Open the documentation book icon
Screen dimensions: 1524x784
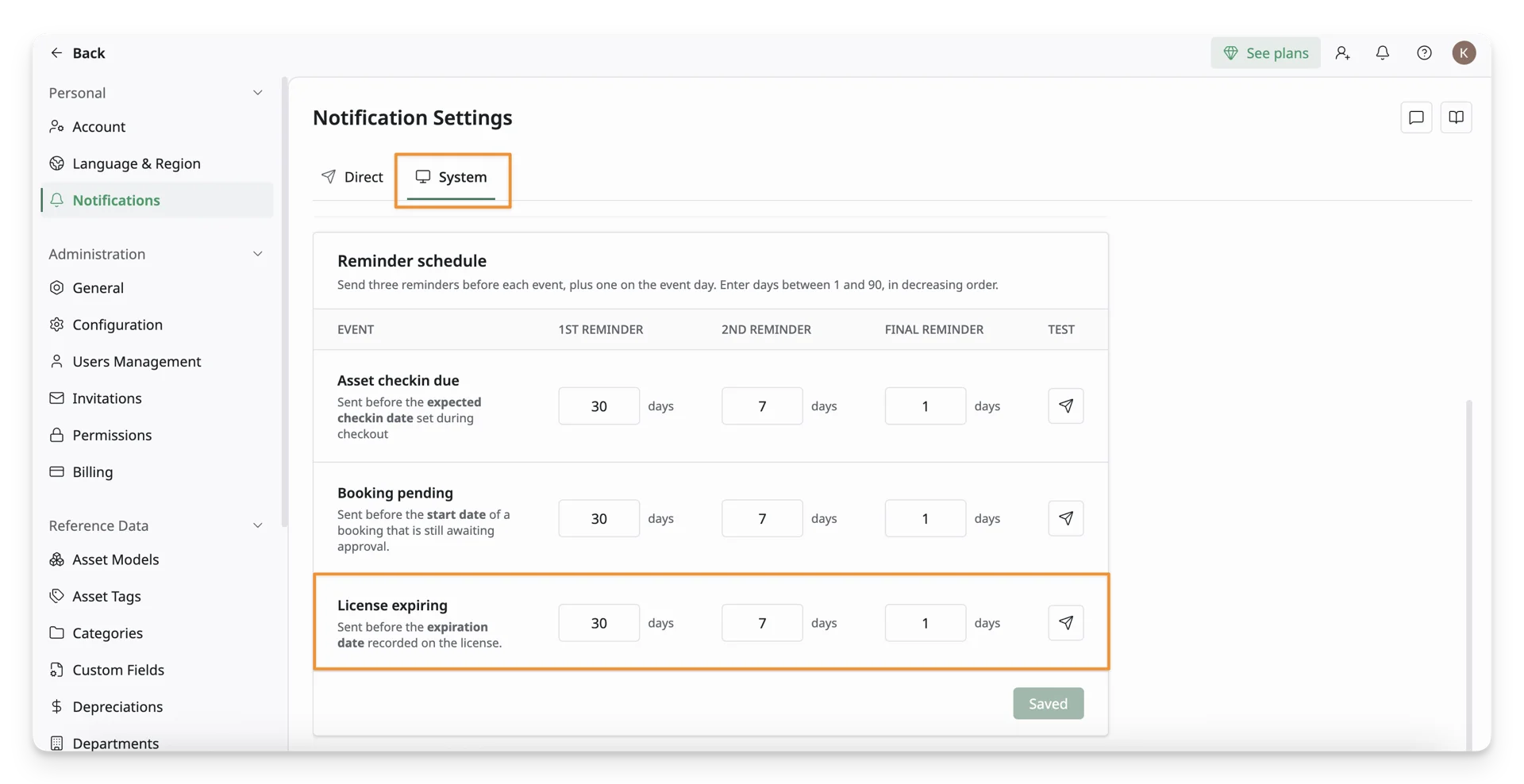tap(1456, 117)
